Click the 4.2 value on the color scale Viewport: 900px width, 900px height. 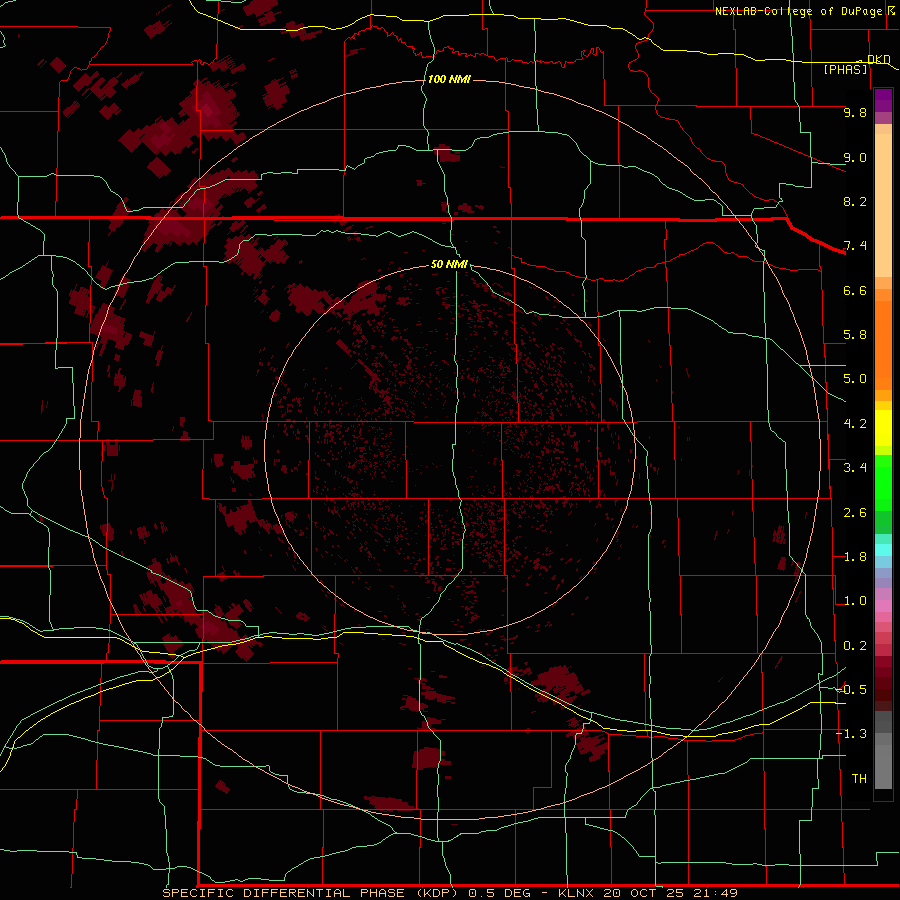coord(855,424)
